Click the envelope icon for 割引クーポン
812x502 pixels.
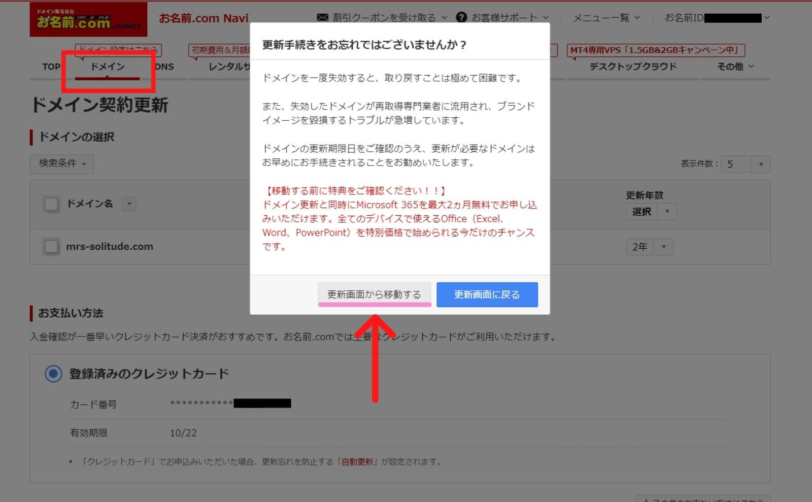[x=322, y=18]
